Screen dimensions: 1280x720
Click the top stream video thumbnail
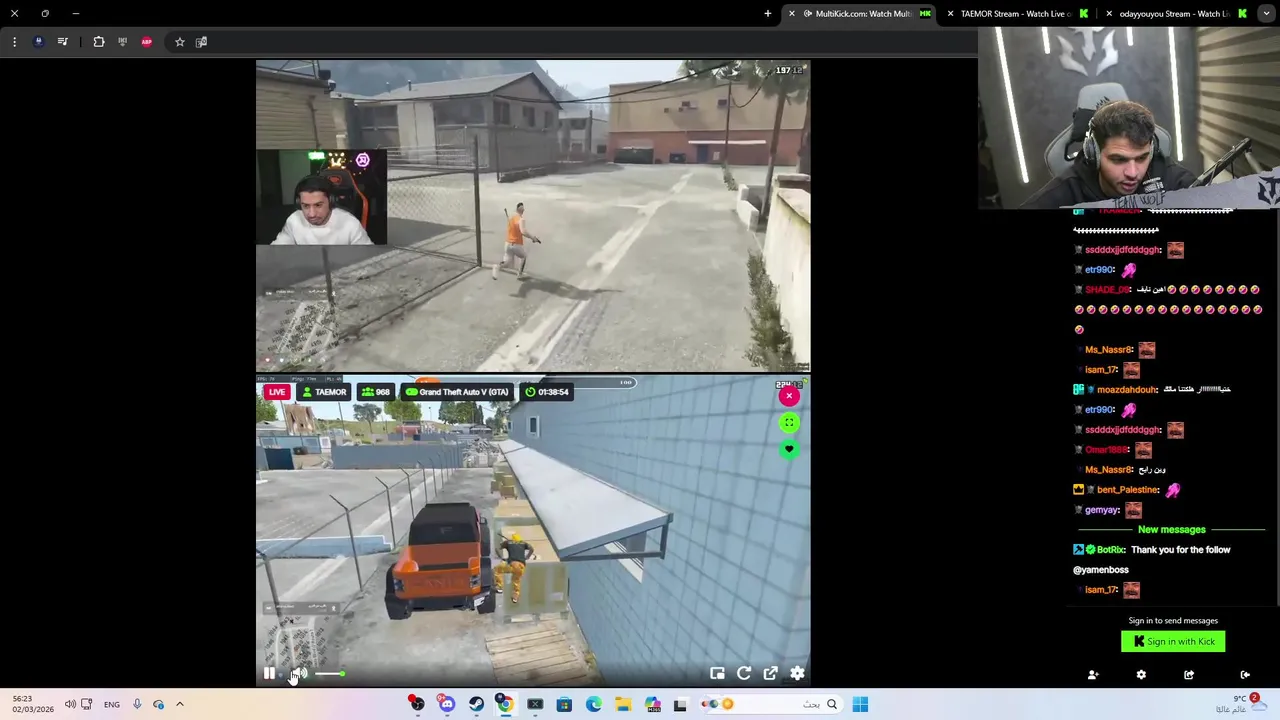click(533, 216)
